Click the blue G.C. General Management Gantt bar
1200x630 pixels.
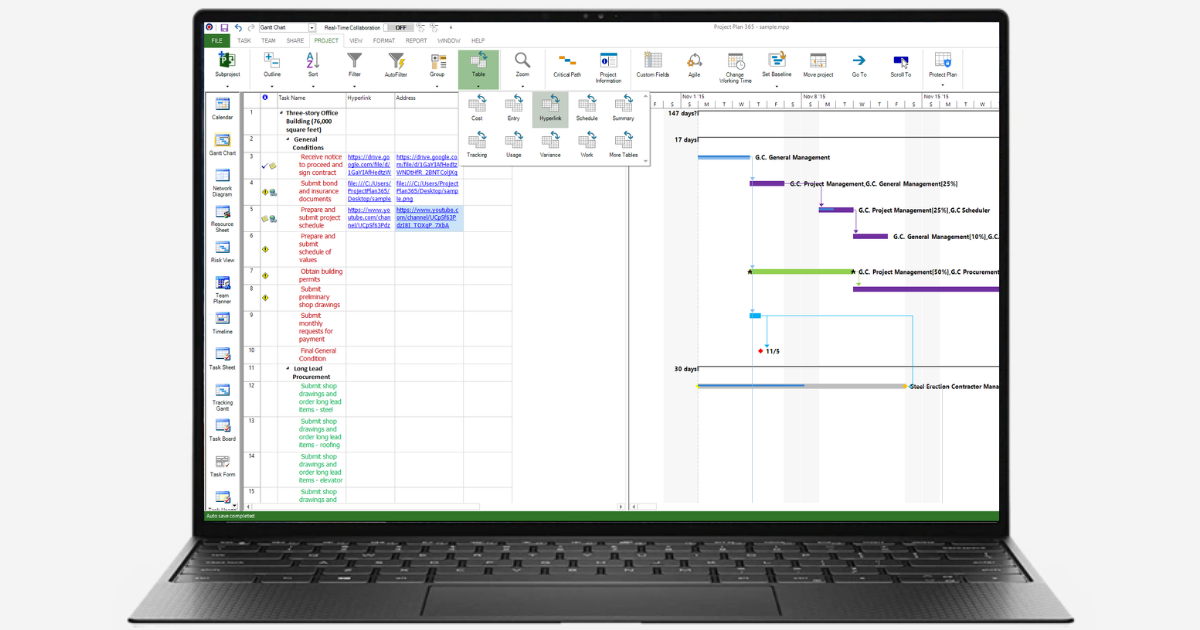(x=724, y=157)
